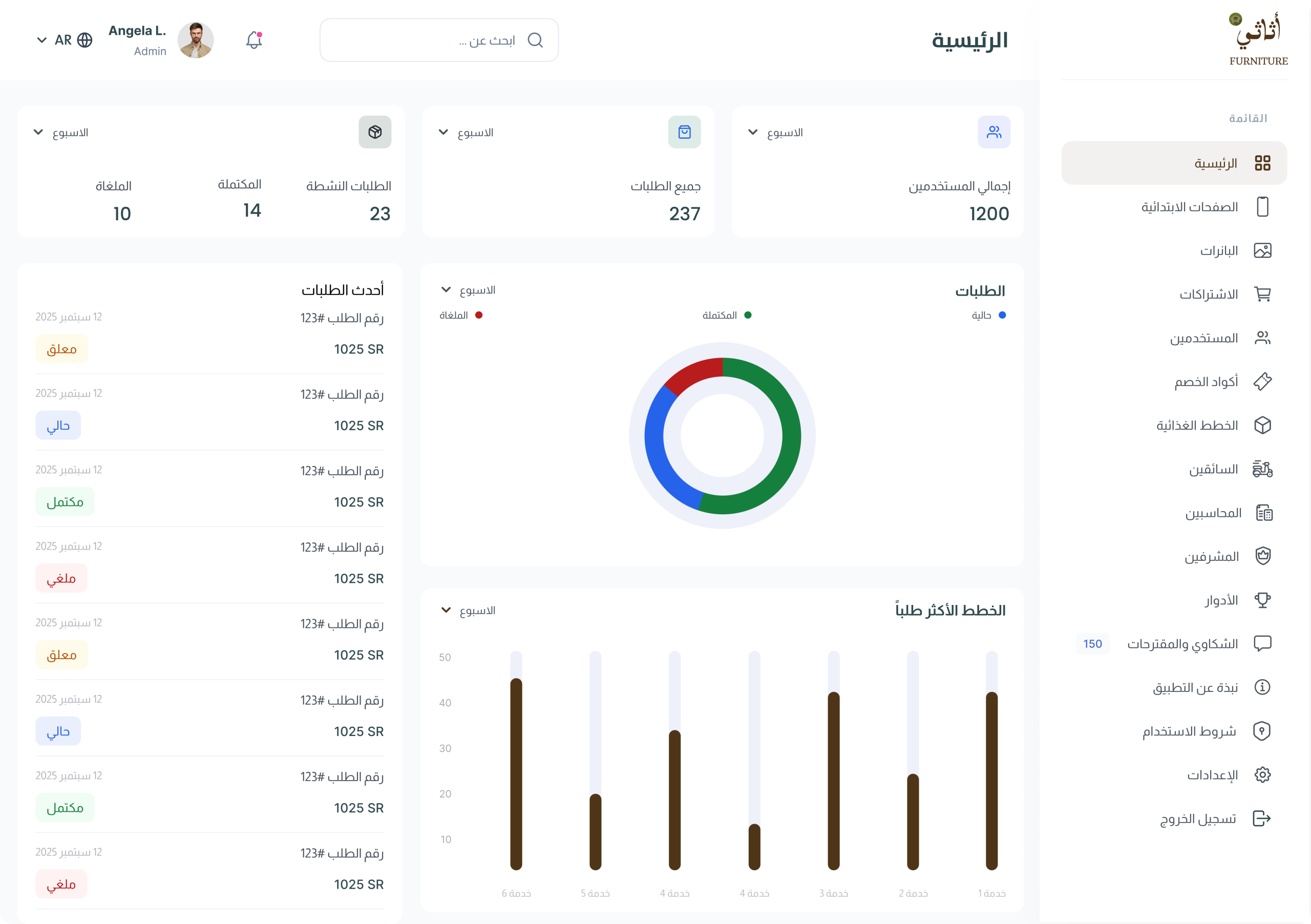1311x924 pixels.
Task: Click the search magnifier icon
Action: point(535,40)
